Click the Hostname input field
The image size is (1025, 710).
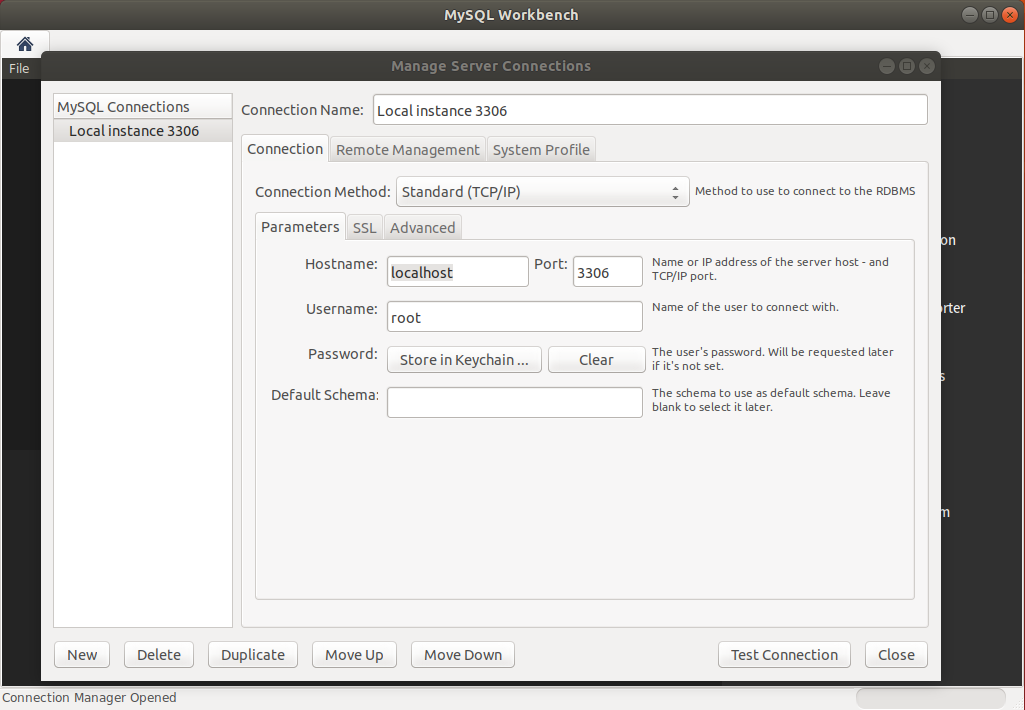click(x=457, y=272)
